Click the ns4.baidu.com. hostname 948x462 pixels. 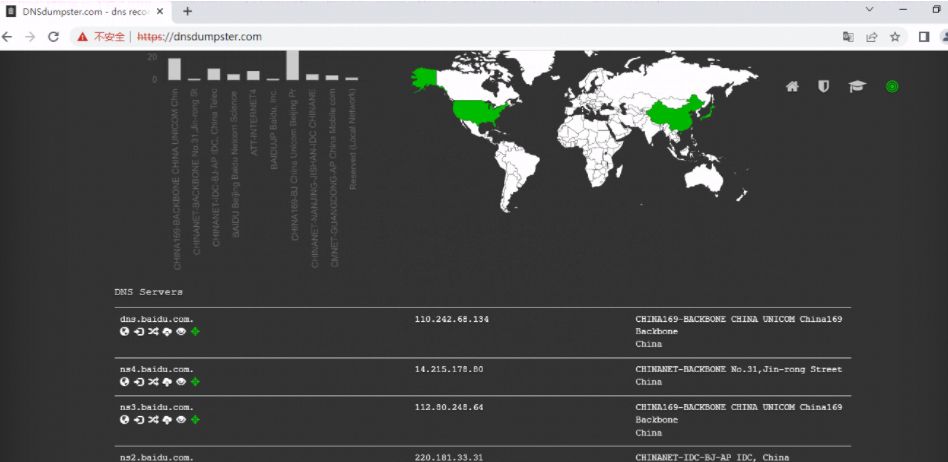pos(157,369)
